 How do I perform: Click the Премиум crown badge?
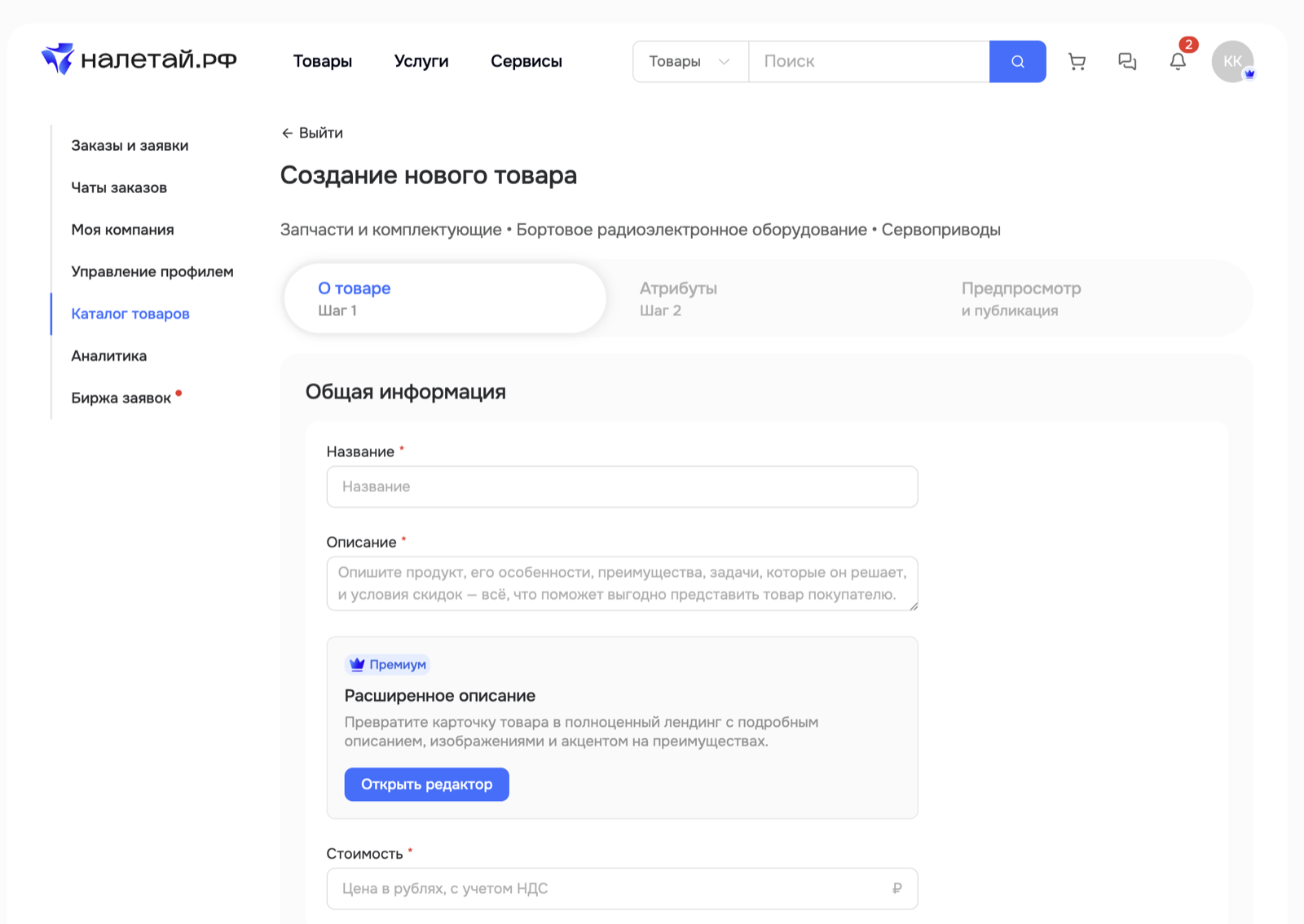click(387, 664)
